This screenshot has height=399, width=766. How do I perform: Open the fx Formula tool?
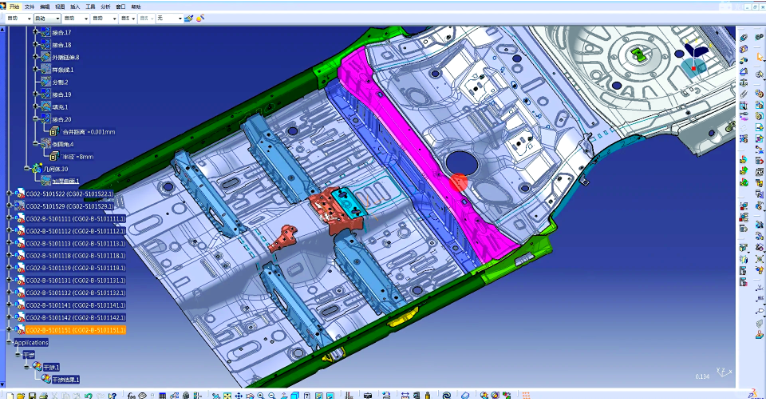coord(131,396)
